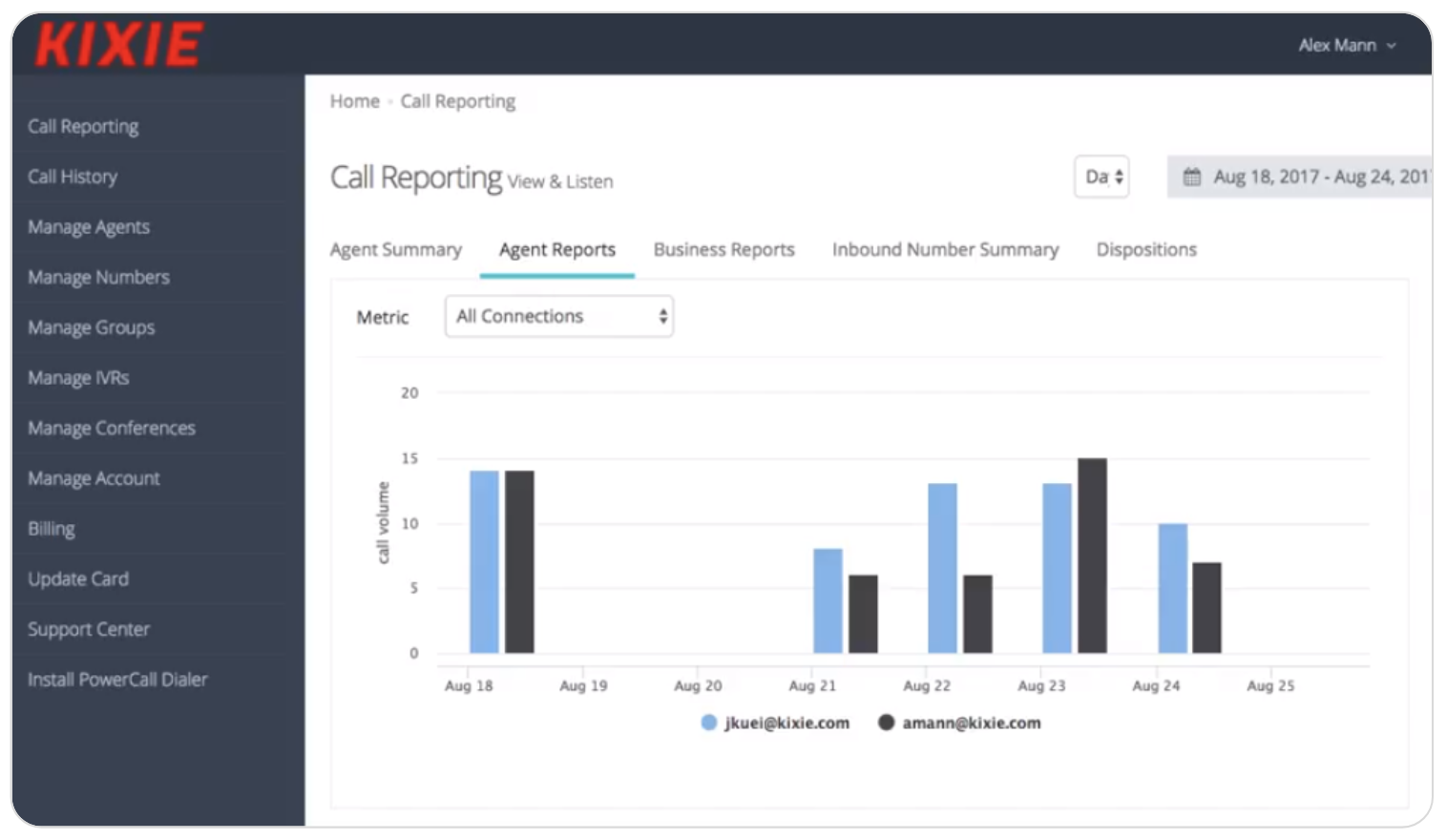Viewport: 1447px width, 840px height.
Task: Go to the Dispositions tab
Action: (1146, 249)
